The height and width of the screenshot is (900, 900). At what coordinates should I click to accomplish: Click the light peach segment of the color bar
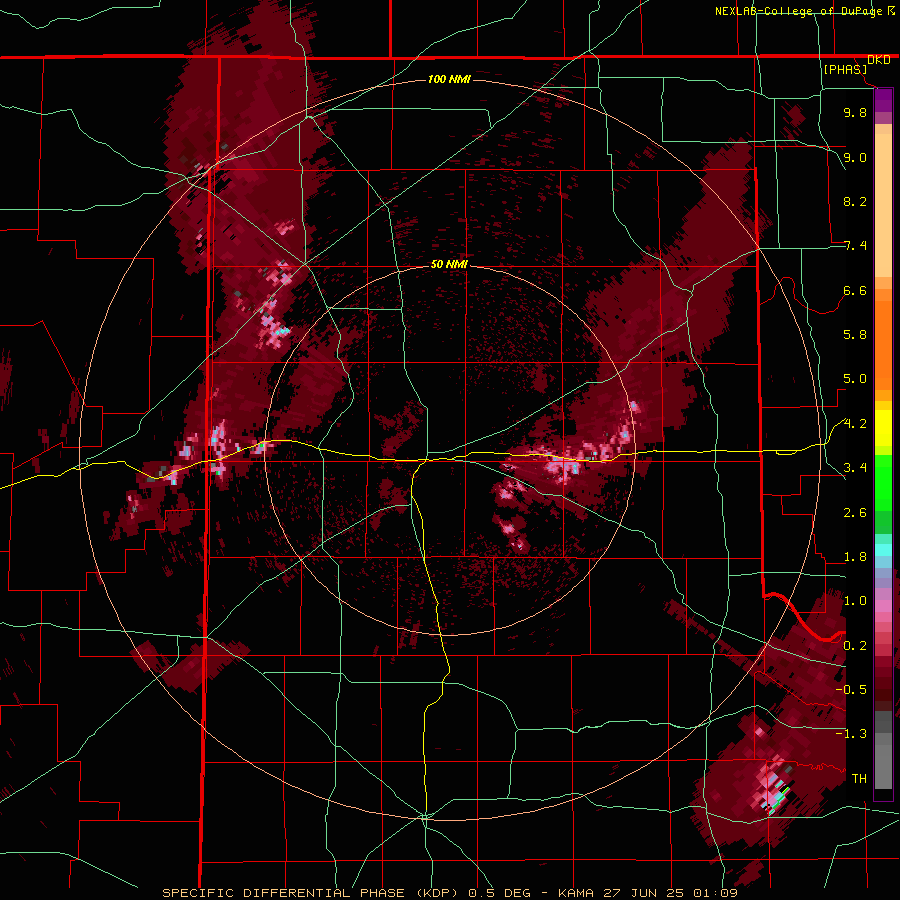(883, 207)
